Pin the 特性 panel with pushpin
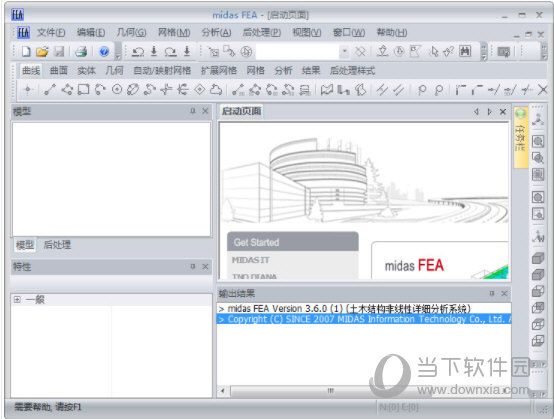The image size is (554, 419). coord(193,266)
